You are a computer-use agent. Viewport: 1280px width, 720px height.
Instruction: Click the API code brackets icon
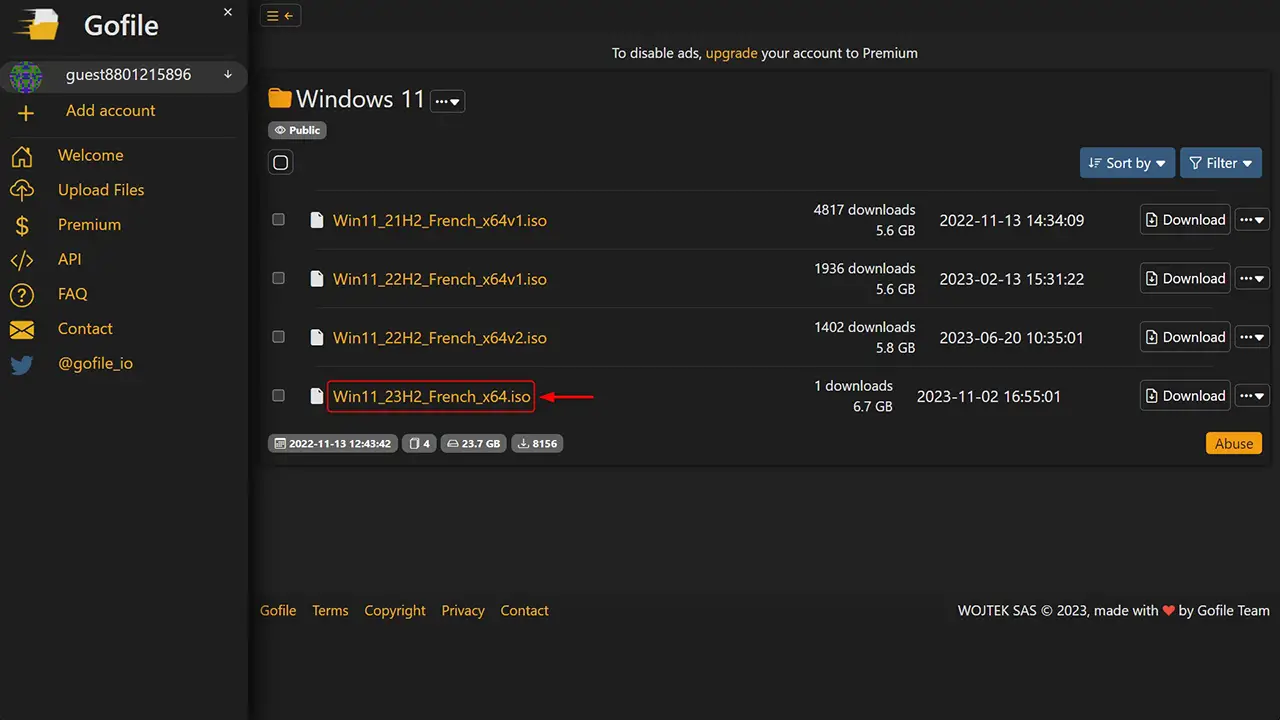coord(21,260)
